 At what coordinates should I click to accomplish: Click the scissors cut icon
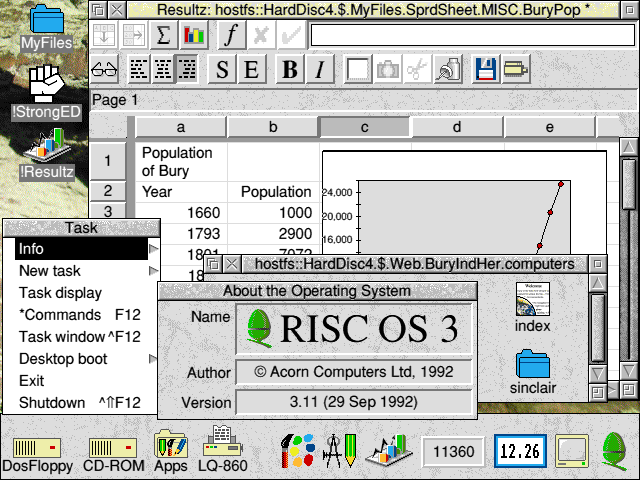click(x=417, y=69)
